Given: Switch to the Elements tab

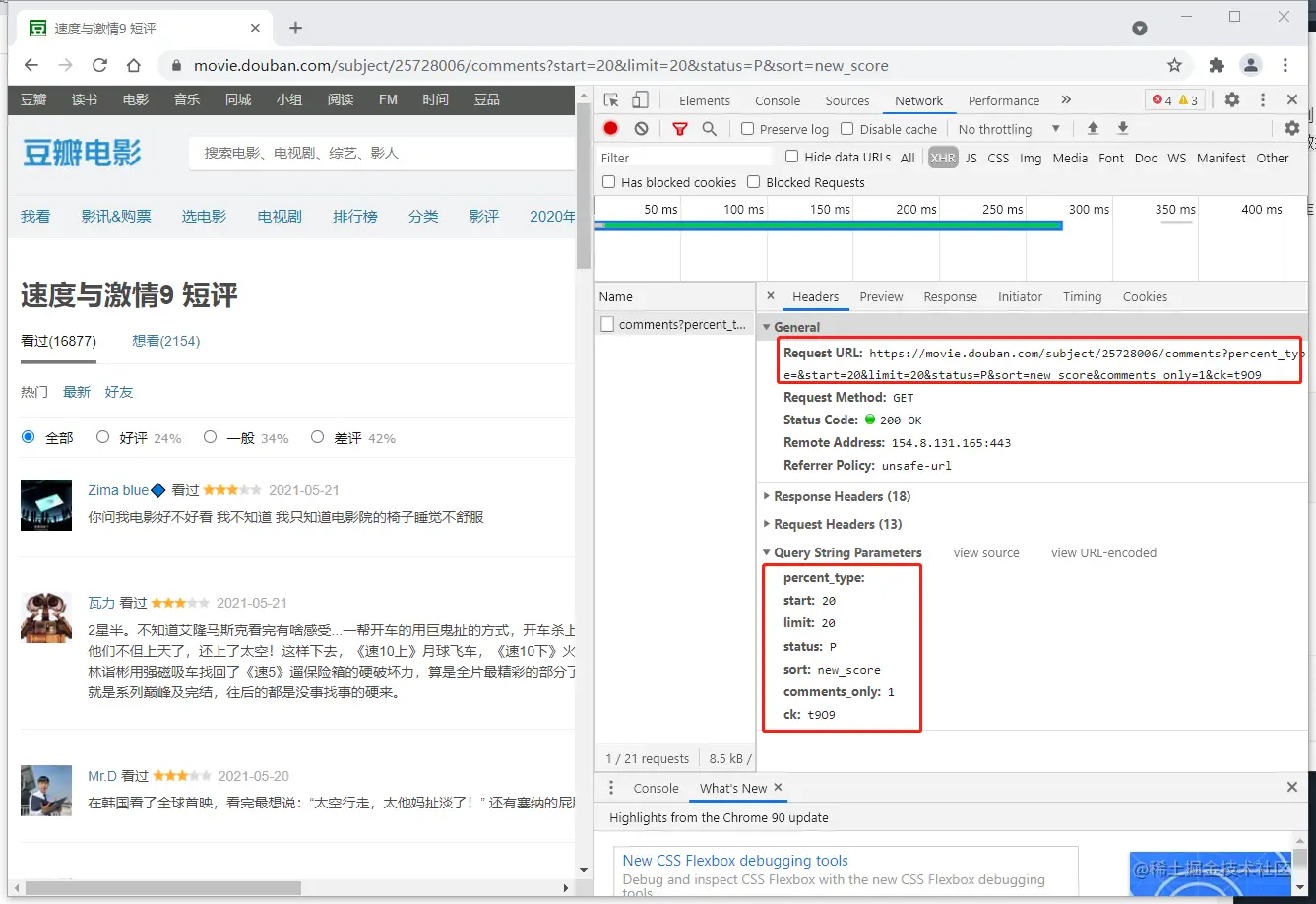Looking at the screenshot, I should point(705,100).
